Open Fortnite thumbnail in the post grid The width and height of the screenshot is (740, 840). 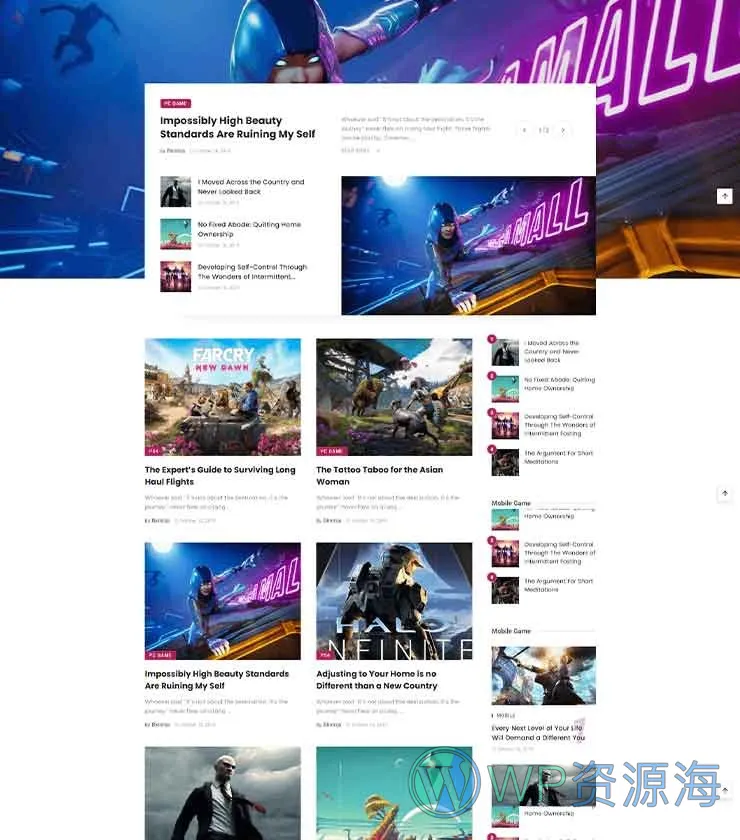(222, 601)
